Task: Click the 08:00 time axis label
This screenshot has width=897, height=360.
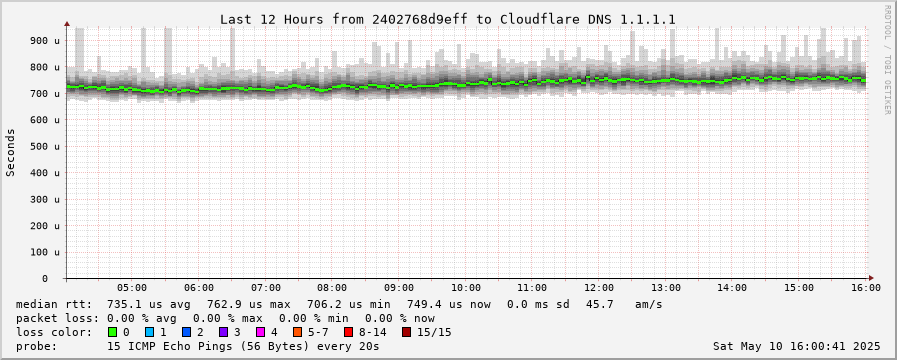Action: [332, 288]
